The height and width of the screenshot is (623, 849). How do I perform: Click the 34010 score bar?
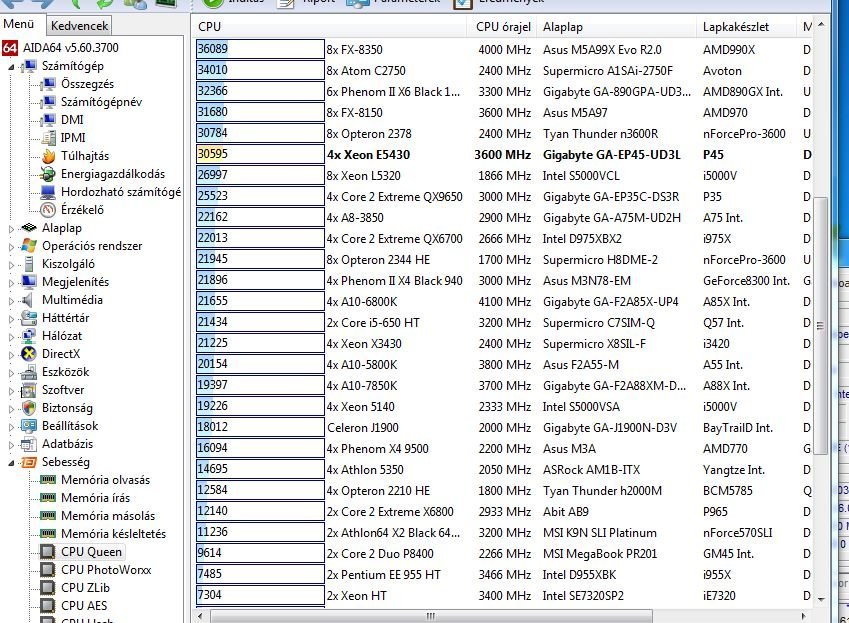(260, 70)
